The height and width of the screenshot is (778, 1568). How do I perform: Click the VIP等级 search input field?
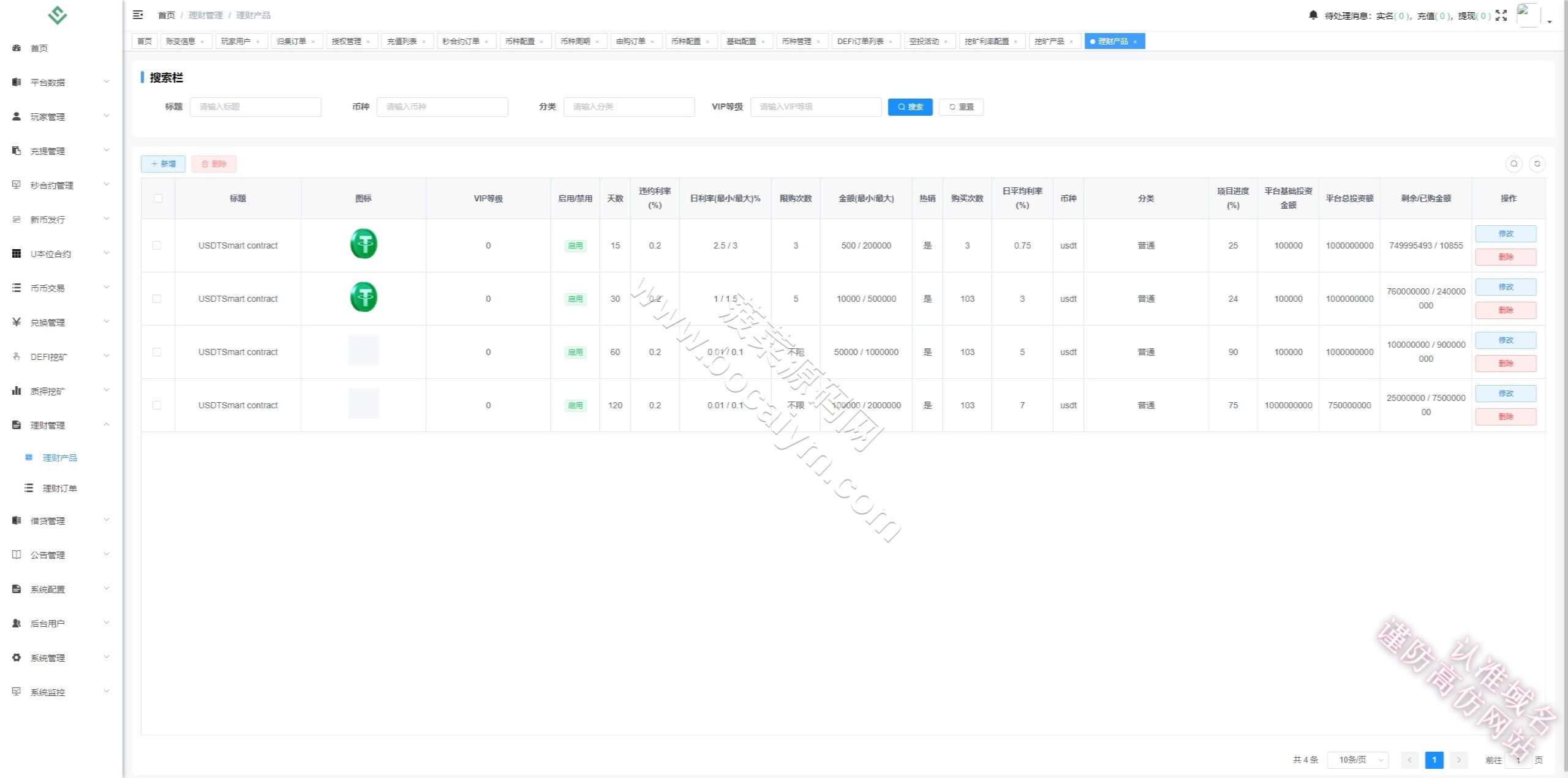coord(816,107)
